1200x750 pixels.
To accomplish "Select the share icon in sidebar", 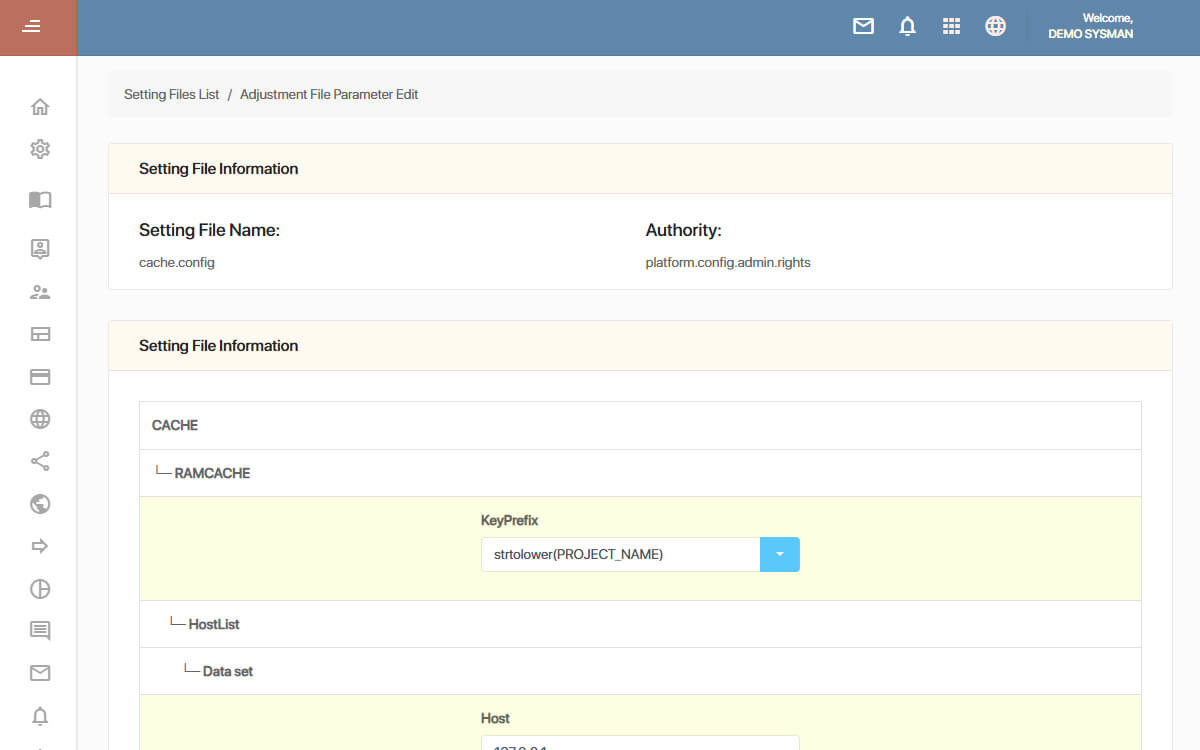I will 40,461.
